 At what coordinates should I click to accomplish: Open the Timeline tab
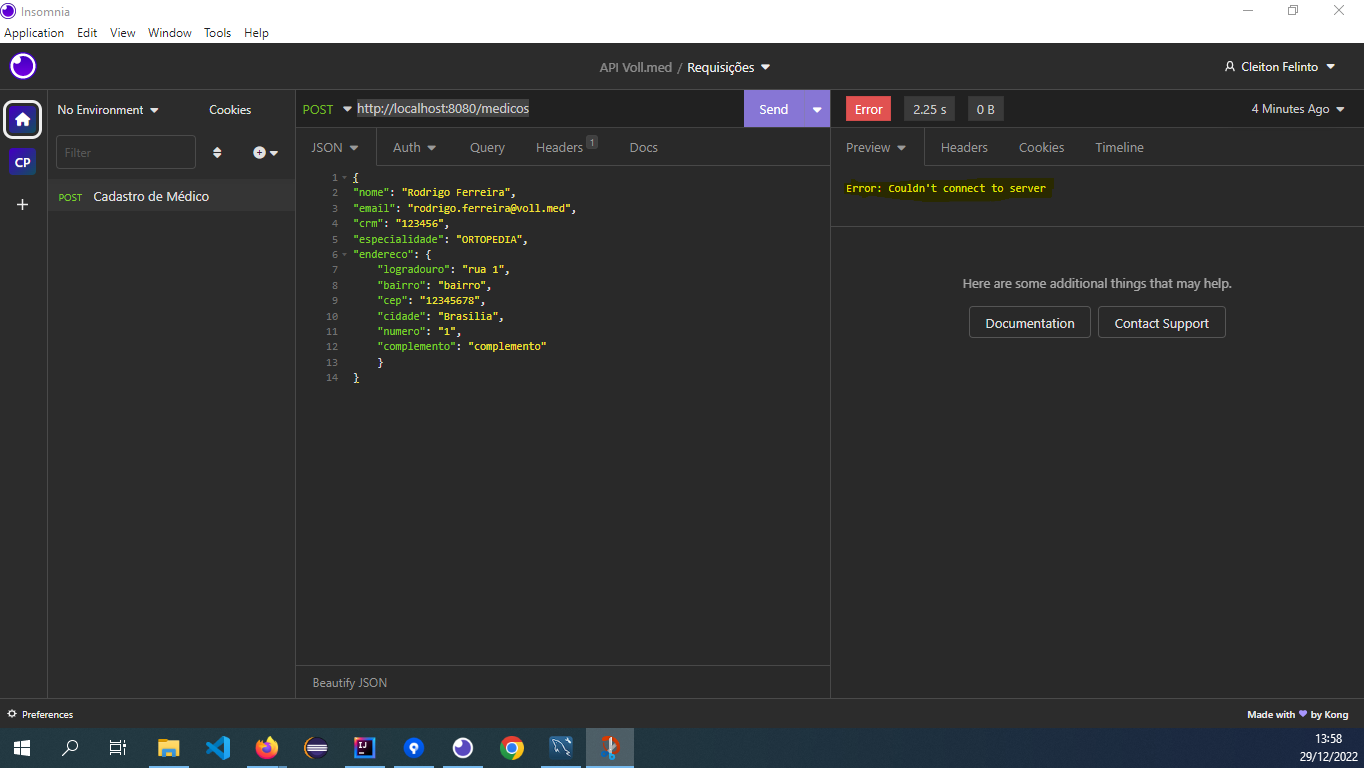1119,147
